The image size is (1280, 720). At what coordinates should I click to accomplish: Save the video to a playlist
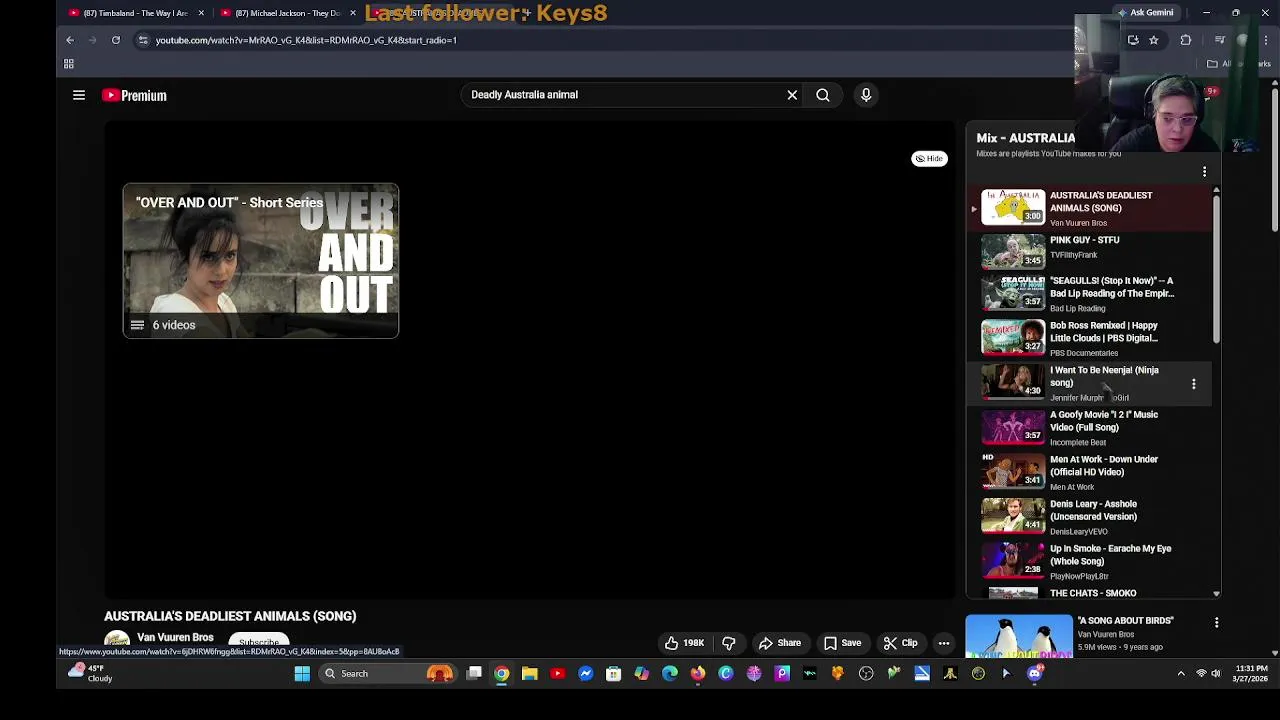tap(842, 643)
